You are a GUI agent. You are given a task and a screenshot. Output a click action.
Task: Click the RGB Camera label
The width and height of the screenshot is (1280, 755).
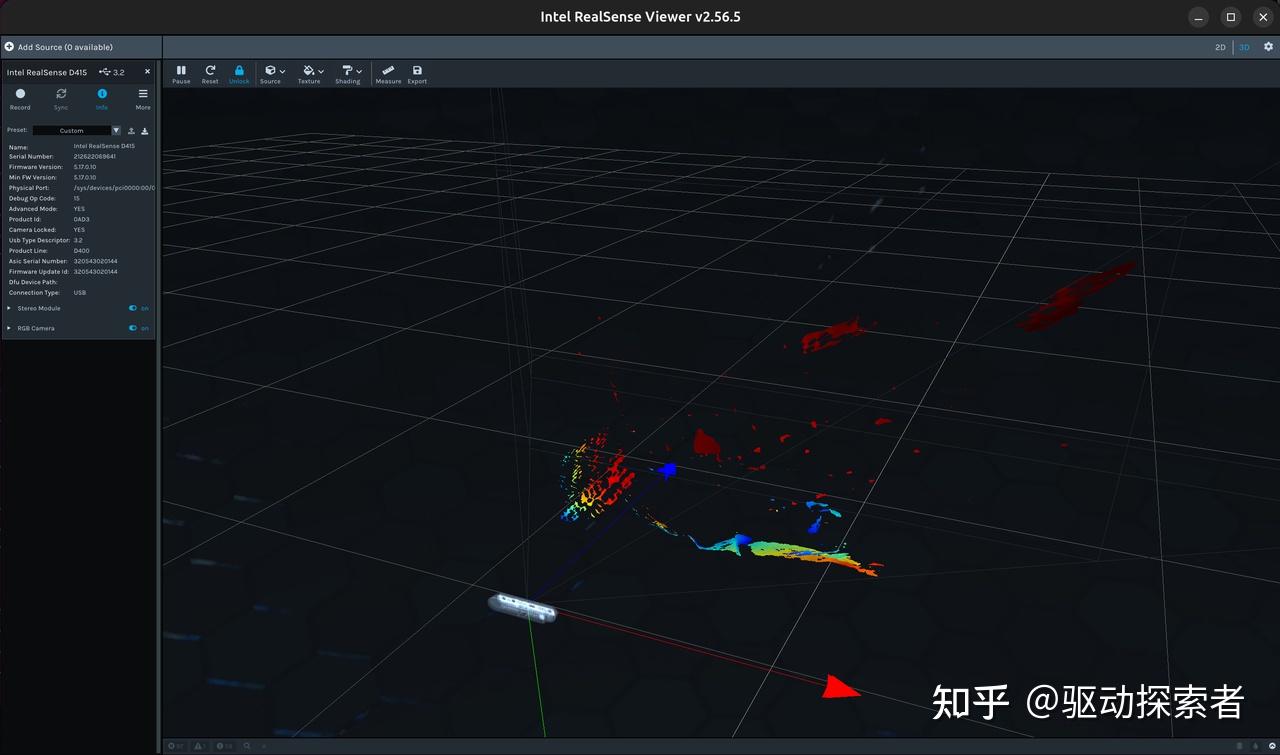coord(36,328)
